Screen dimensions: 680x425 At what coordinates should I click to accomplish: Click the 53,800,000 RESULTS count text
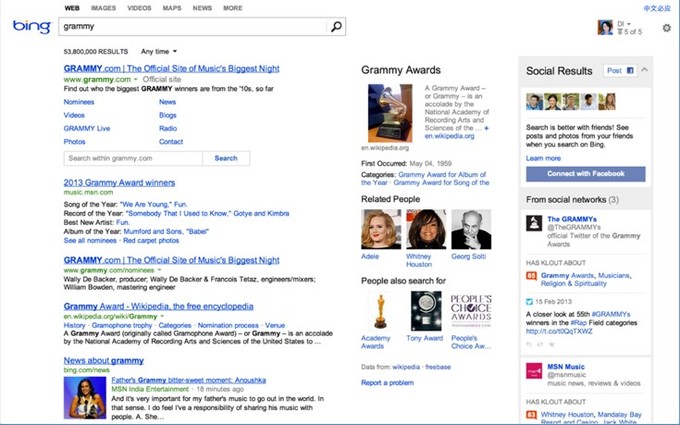pos(96,52)
